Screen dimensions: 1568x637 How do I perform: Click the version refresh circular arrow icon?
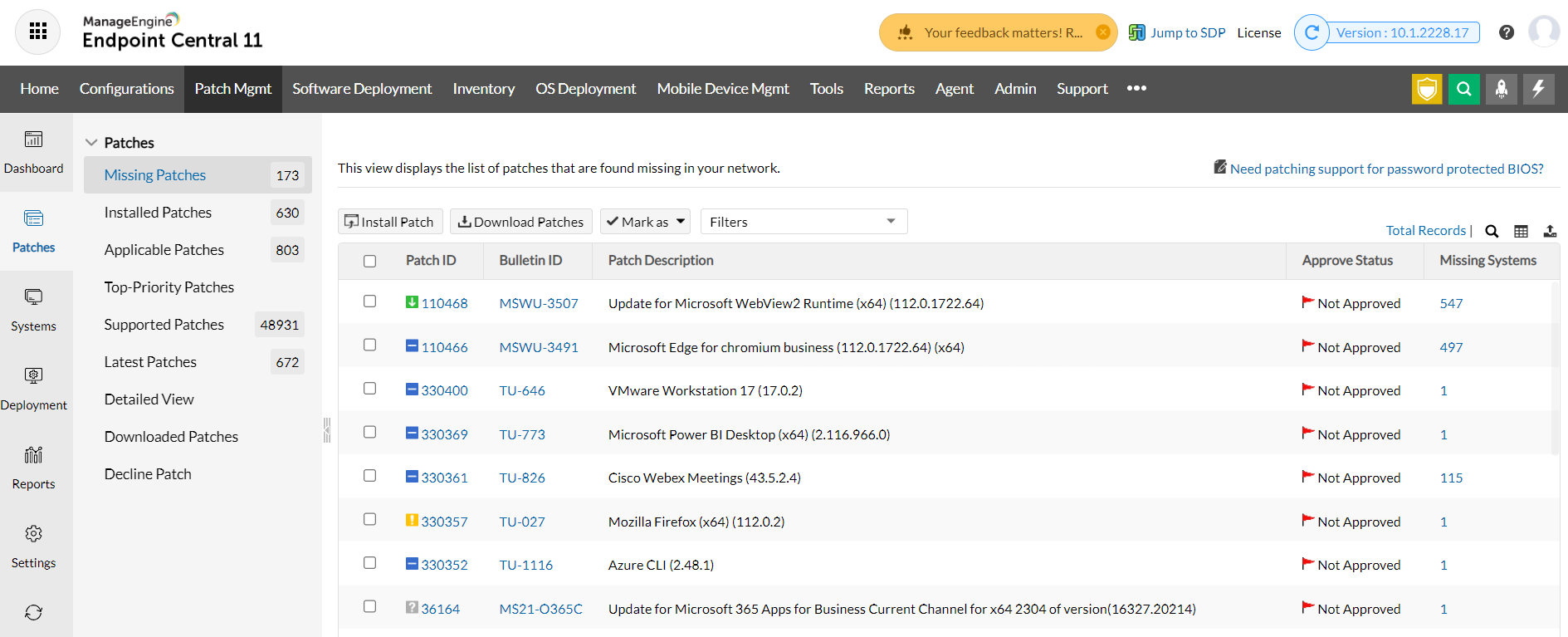1312,32
